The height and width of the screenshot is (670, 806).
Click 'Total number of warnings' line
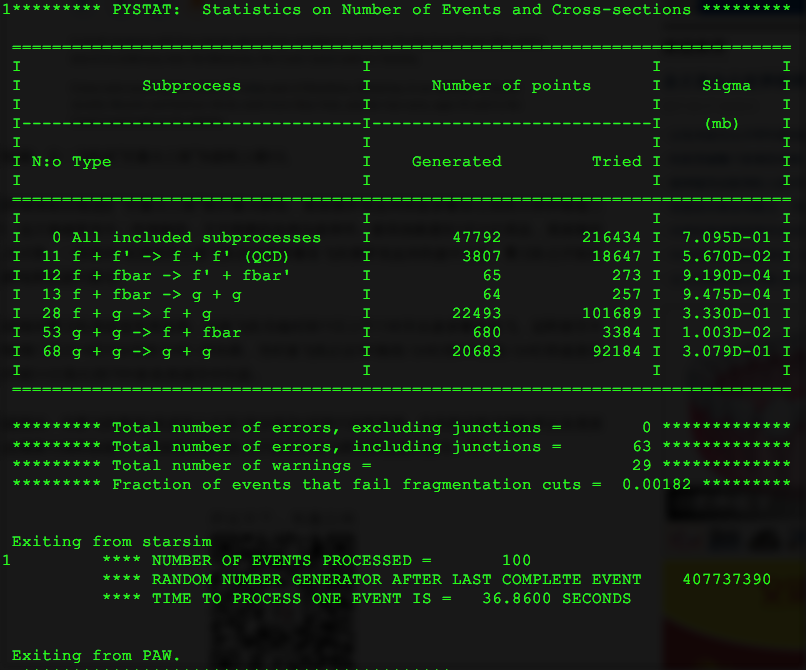(x=401, y=465)
